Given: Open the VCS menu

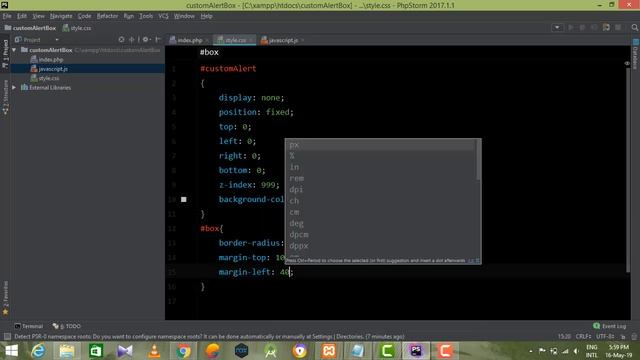Looking at the screenshot, I should tap(163, 16).
